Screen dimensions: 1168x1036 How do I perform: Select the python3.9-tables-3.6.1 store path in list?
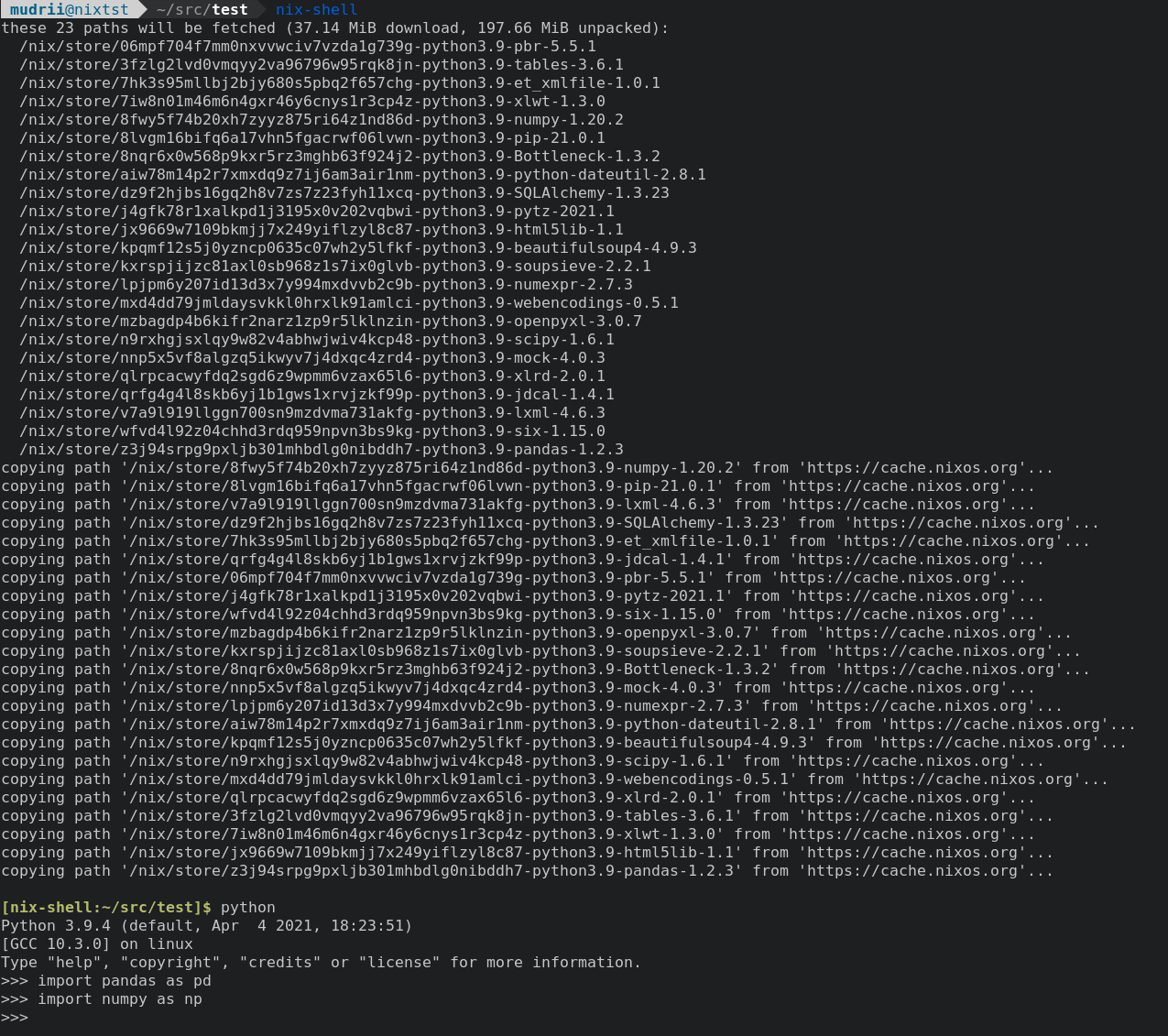[x=322, y=64]
